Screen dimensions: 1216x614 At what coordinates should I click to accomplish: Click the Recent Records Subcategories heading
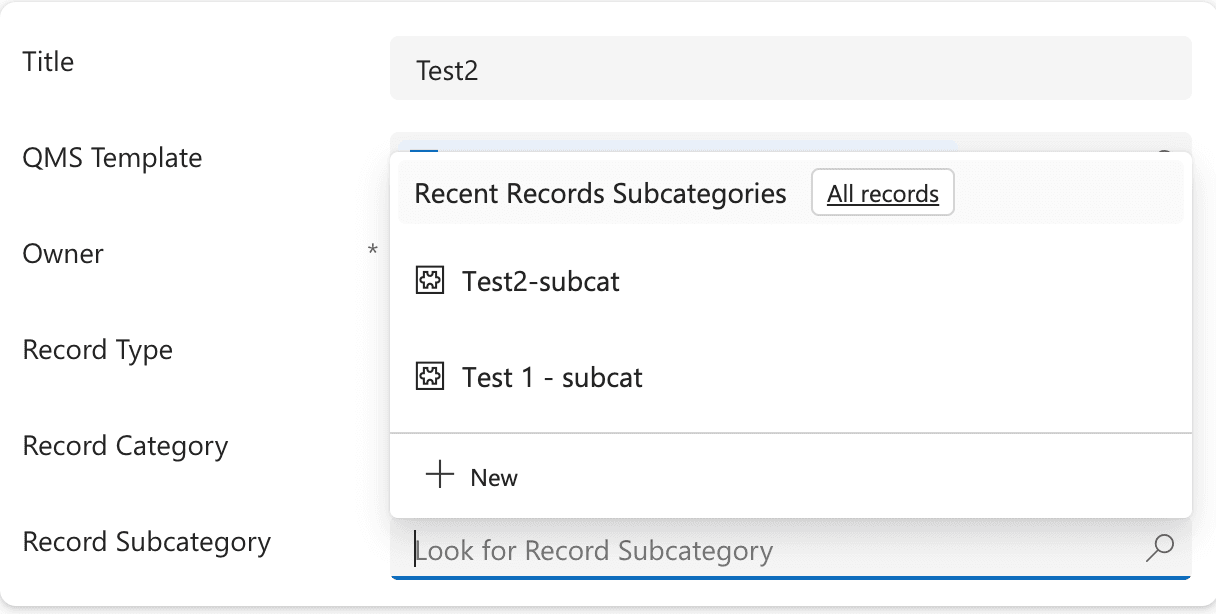tap(600, 193)
